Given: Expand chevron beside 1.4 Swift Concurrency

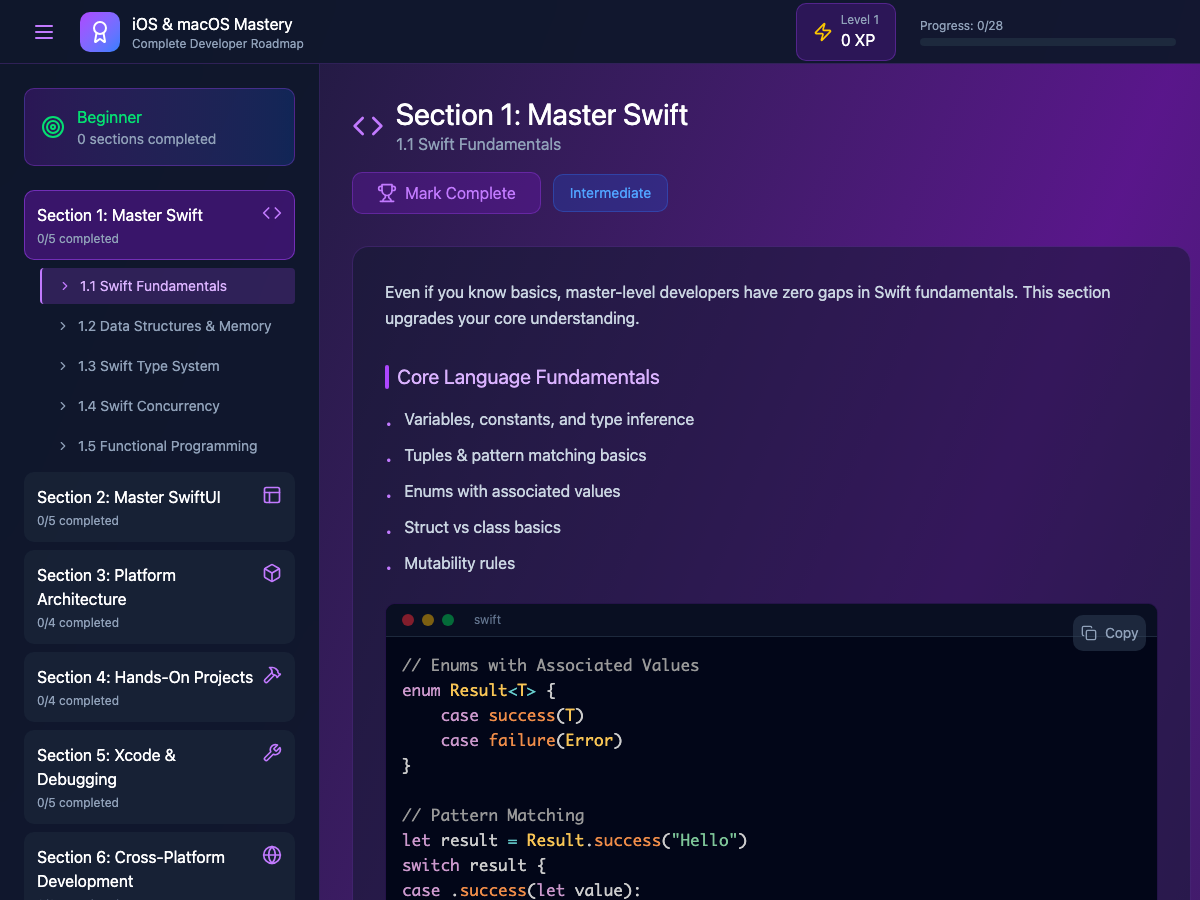Looking at the screenshot, I should 63,406.
